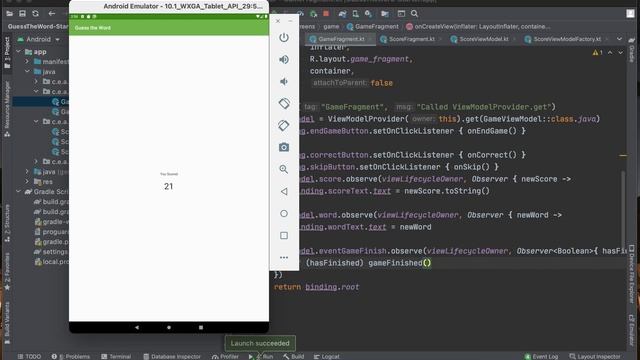Click the Search Everywhere magnifier icon

click(414, 13)
